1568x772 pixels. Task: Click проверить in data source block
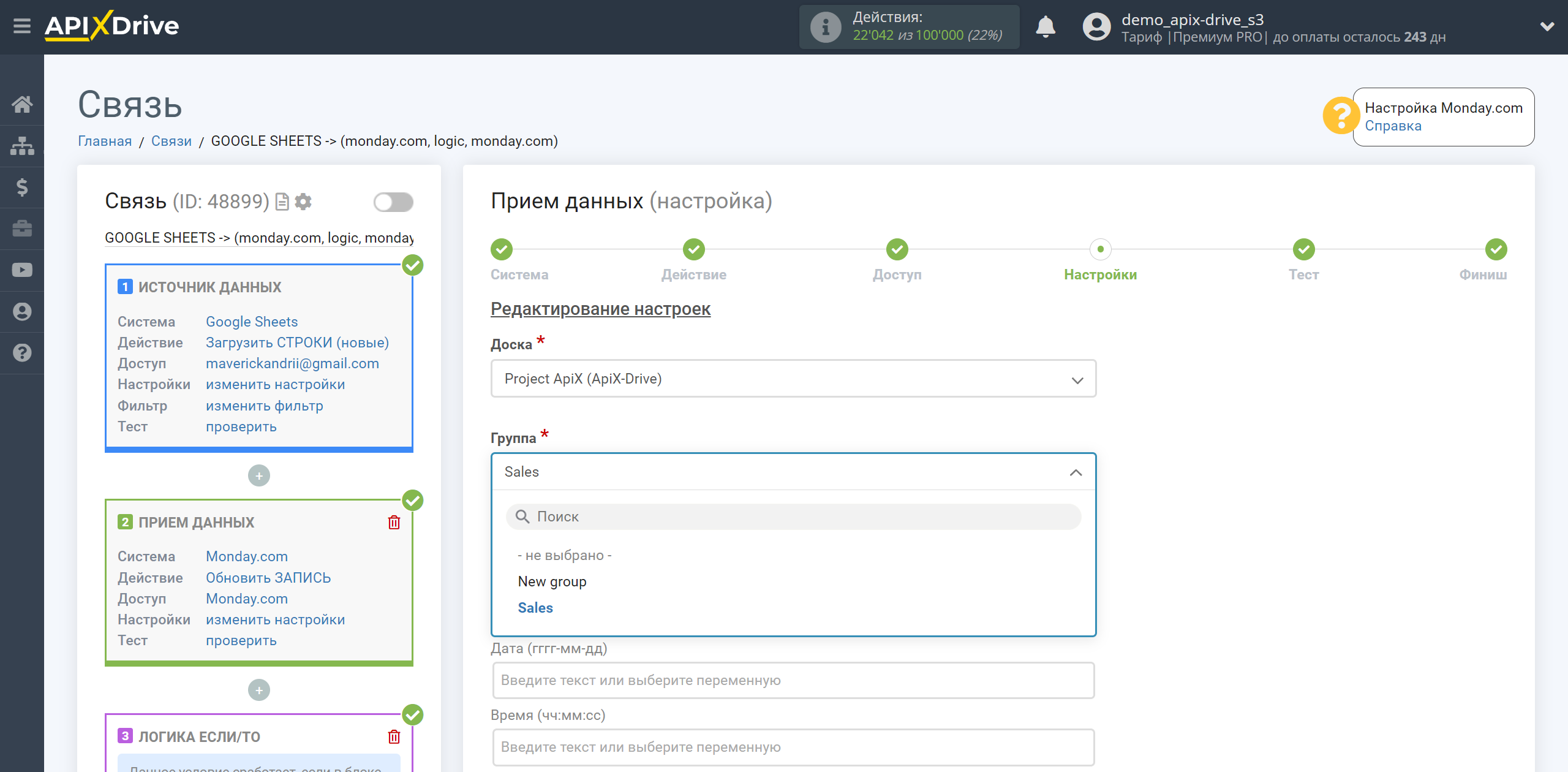tap(241, 426)
